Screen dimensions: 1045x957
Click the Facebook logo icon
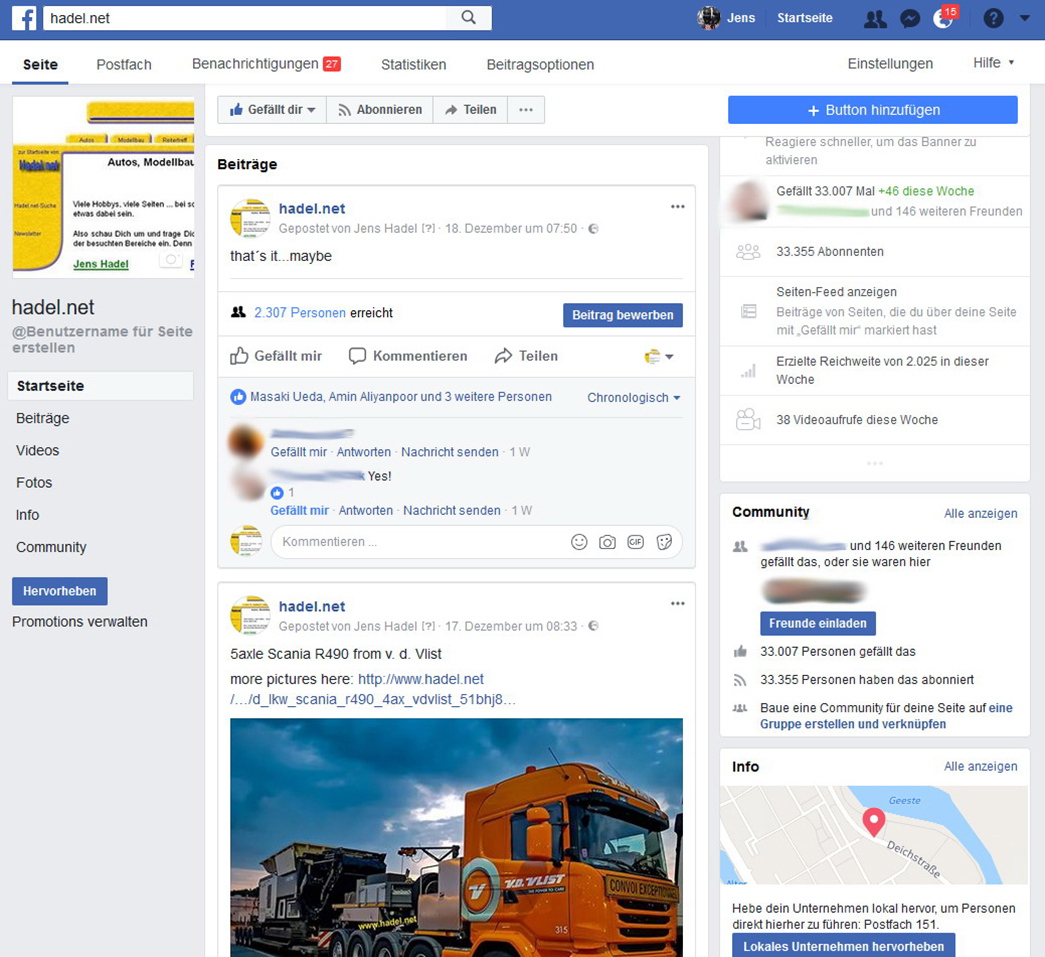coord(24,18)
